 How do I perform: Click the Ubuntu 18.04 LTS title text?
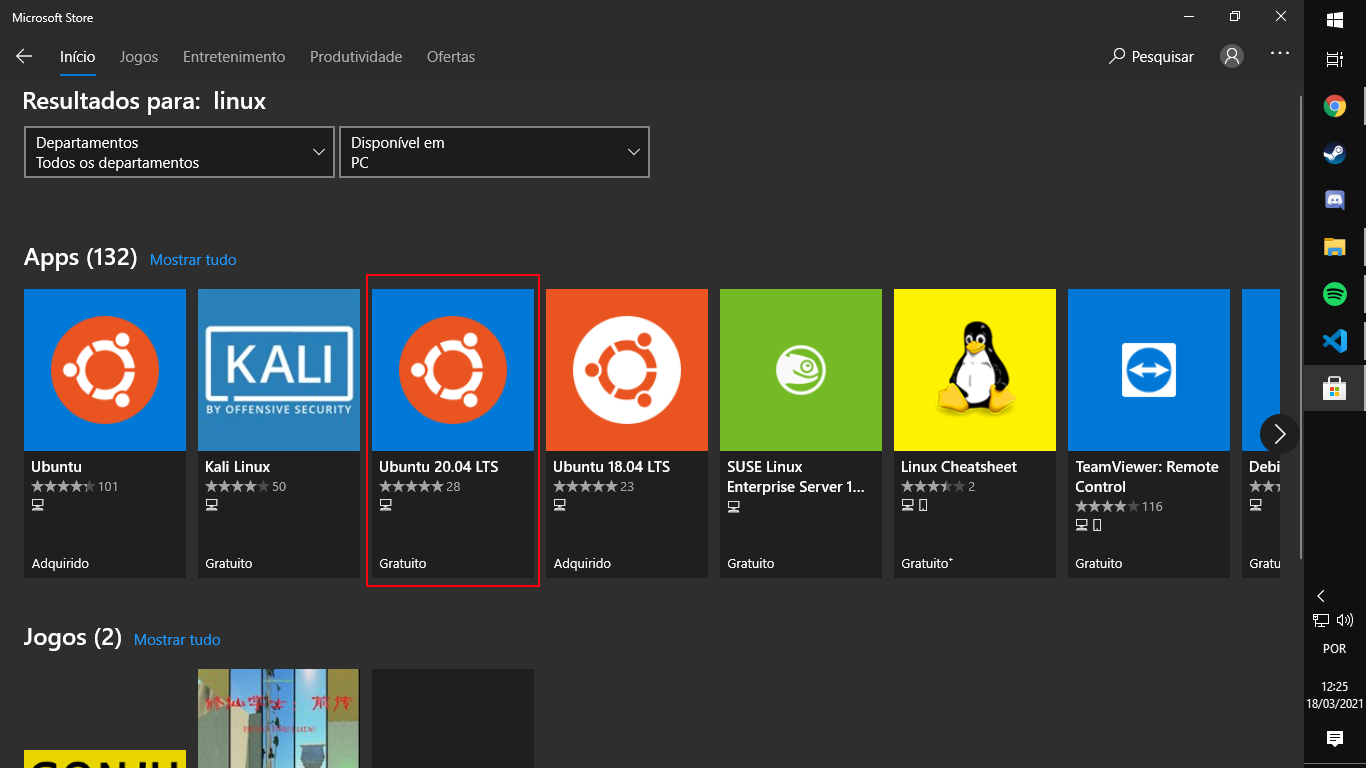tap(611, 467)
